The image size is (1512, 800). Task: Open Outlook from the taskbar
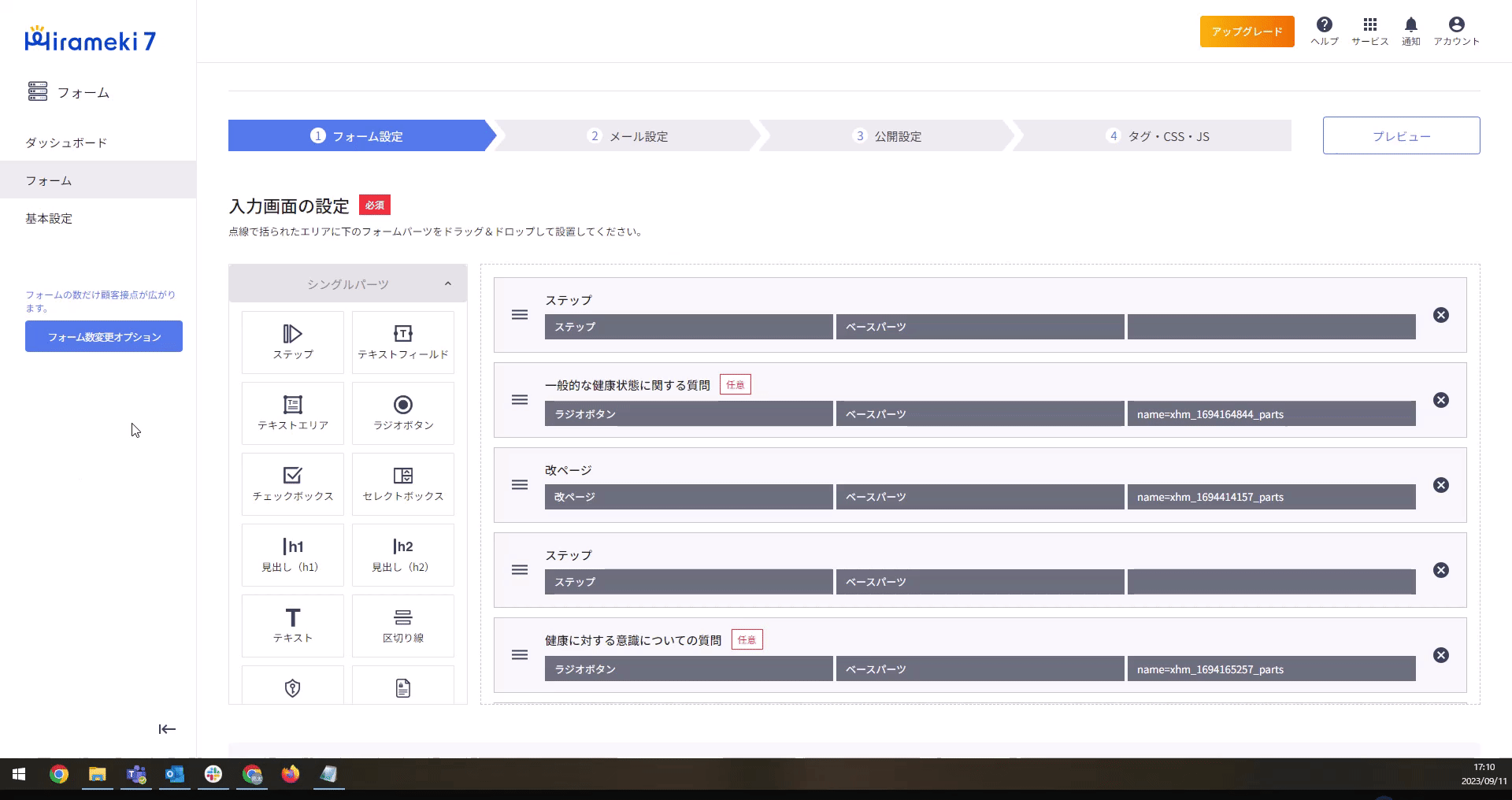[x=175, y=775]
